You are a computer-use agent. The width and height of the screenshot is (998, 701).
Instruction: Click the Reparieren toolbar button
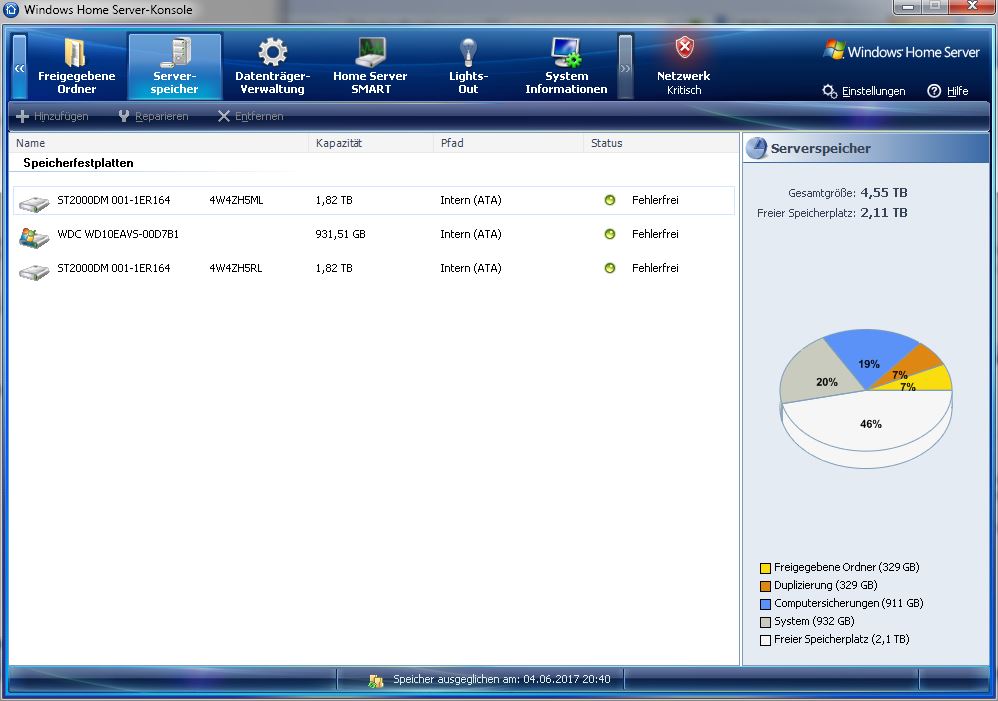tap(153, 116)
